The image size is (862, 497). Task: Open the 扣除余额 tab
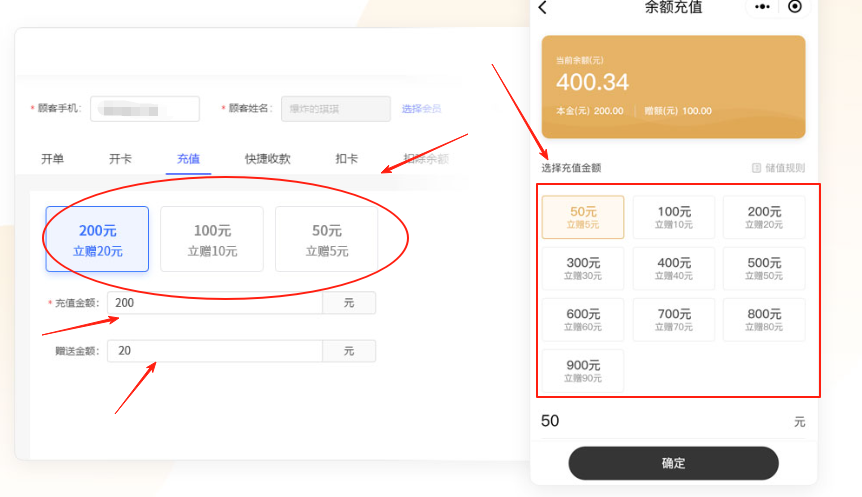click(x=426, y=159)
